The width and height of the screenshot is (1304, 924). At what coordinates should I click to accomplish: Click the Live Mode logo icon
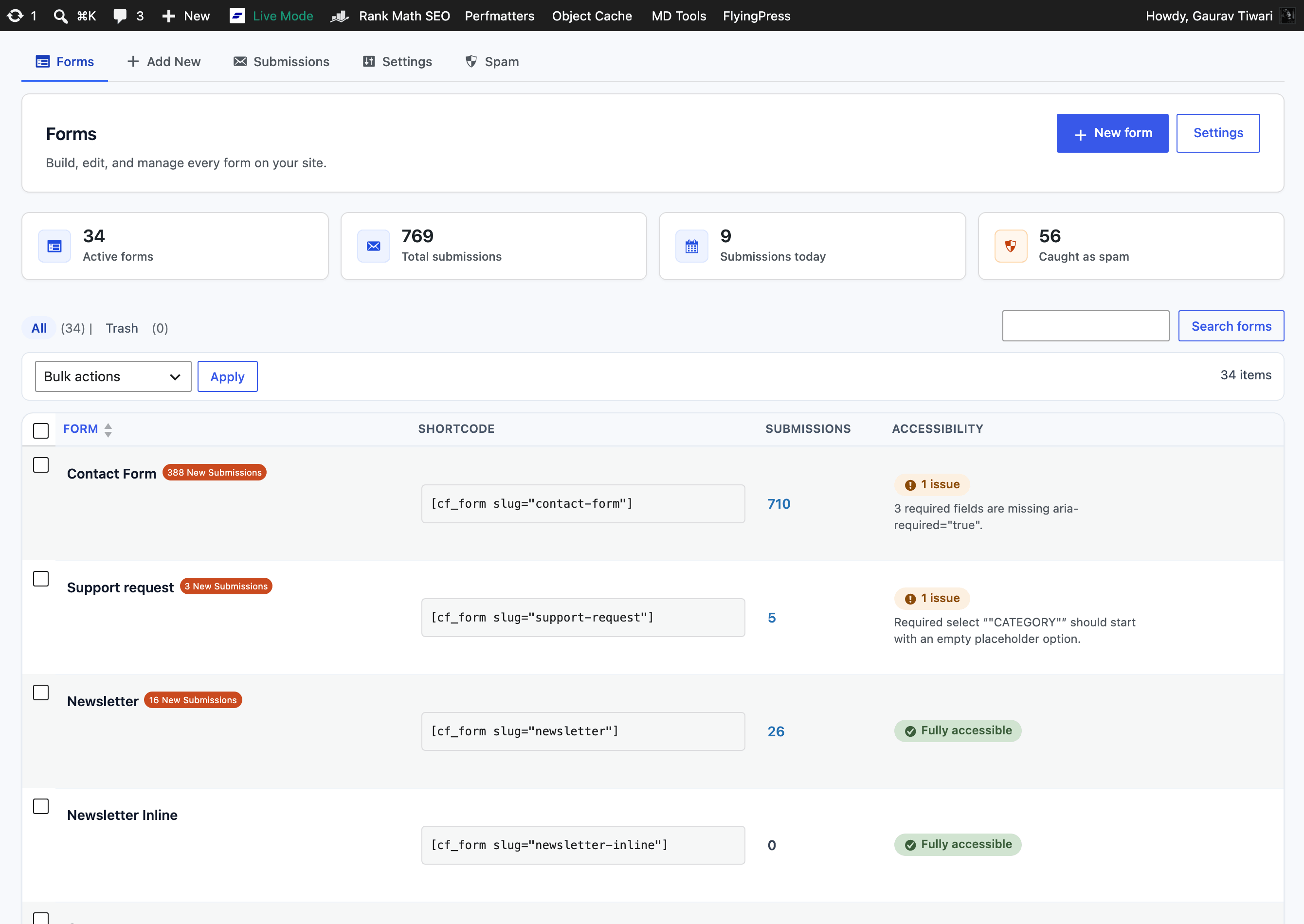(237, 16)
